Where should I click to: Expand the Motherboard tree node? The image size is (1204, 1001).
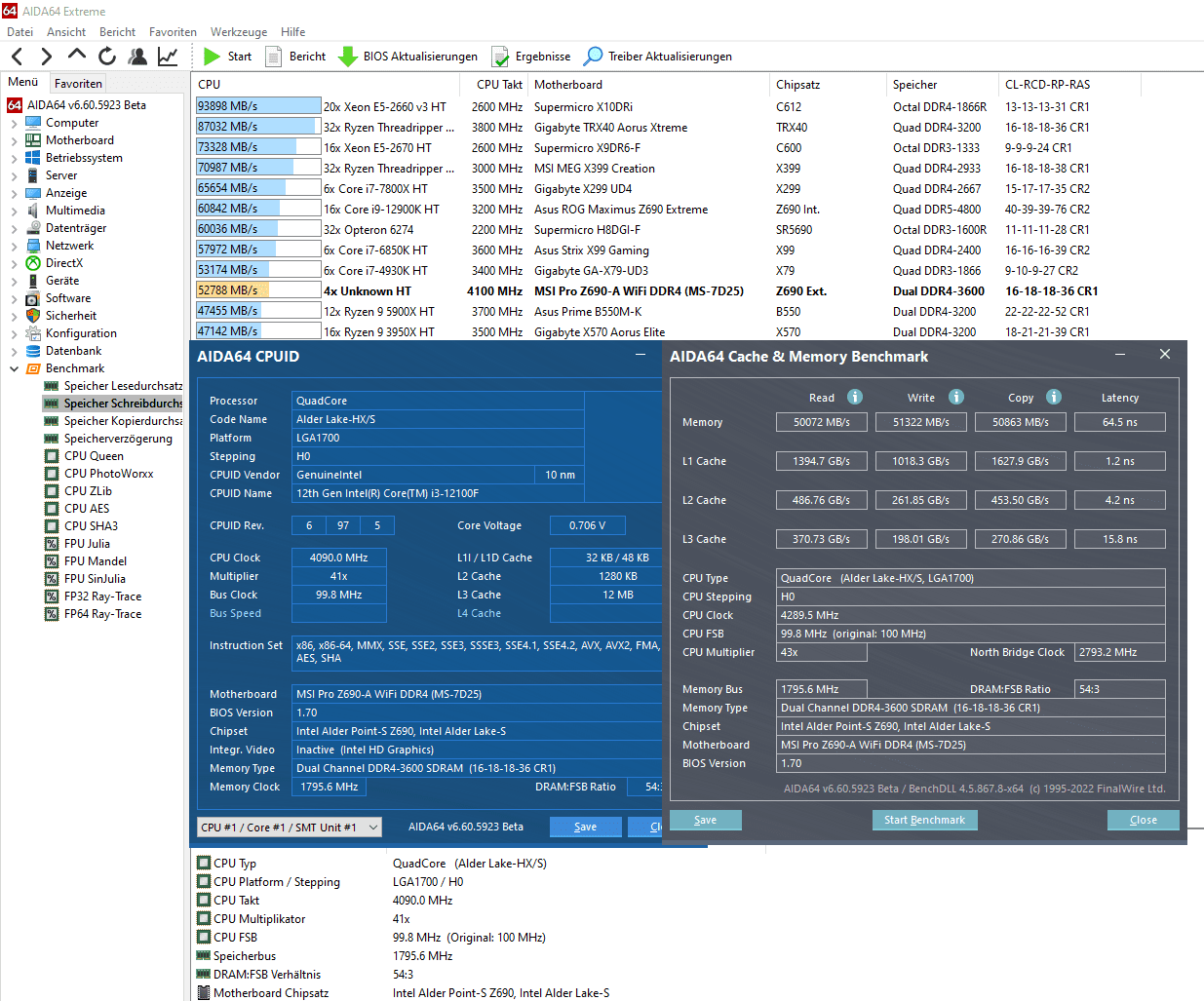click(14, 141)
